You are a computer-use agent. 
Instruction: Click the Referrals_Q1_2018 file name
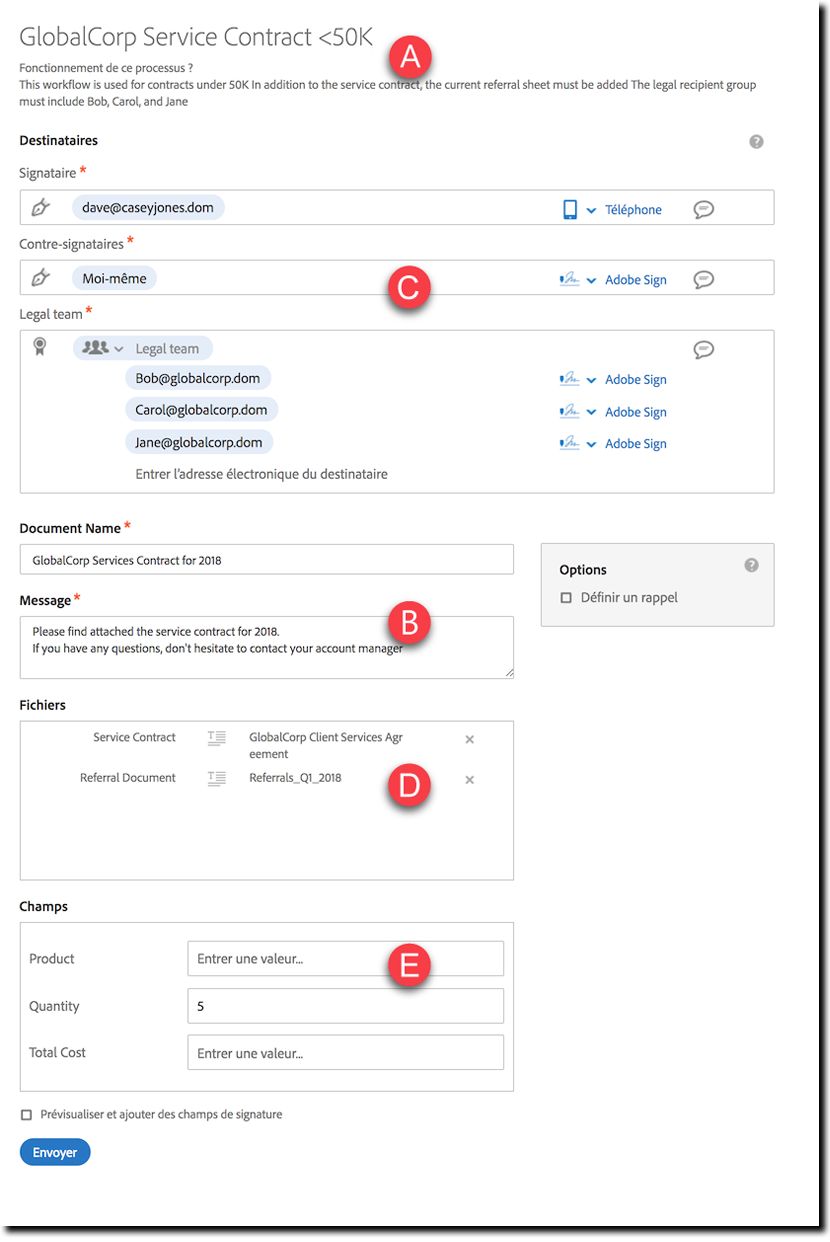[x=295, y=777]
